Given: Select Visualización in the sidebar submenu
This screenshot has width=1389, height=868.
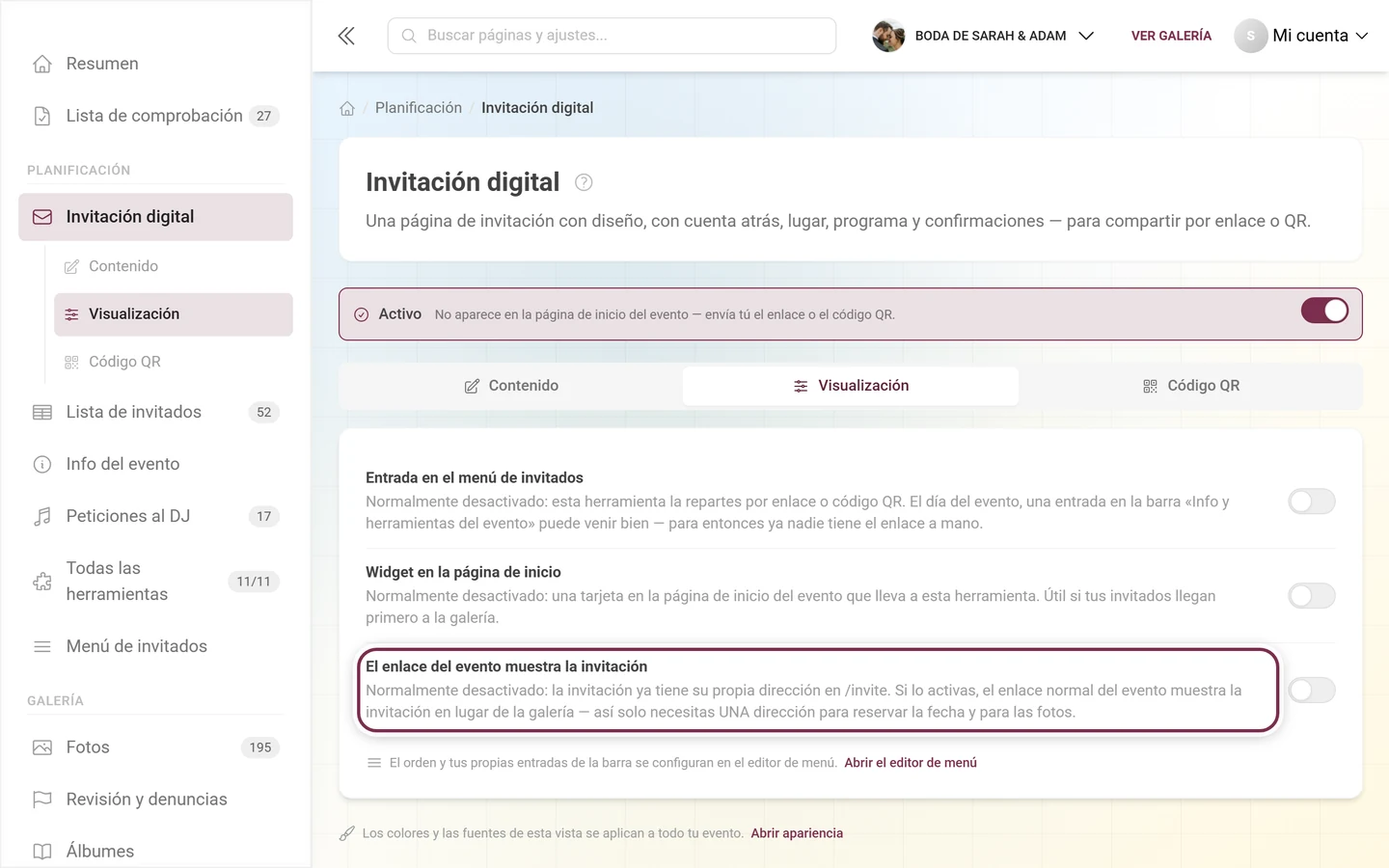Looking at the screenshot, I should 174,314.
